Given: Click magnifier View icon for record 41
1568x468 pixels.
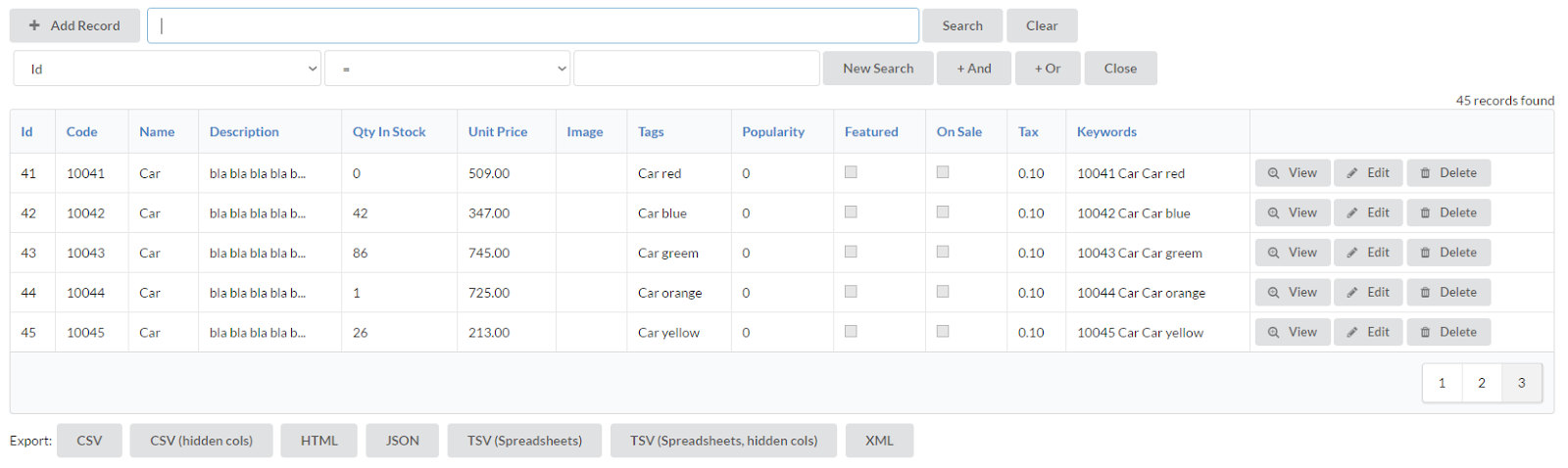Looking at the screenshot, I should pos(1273,173).
